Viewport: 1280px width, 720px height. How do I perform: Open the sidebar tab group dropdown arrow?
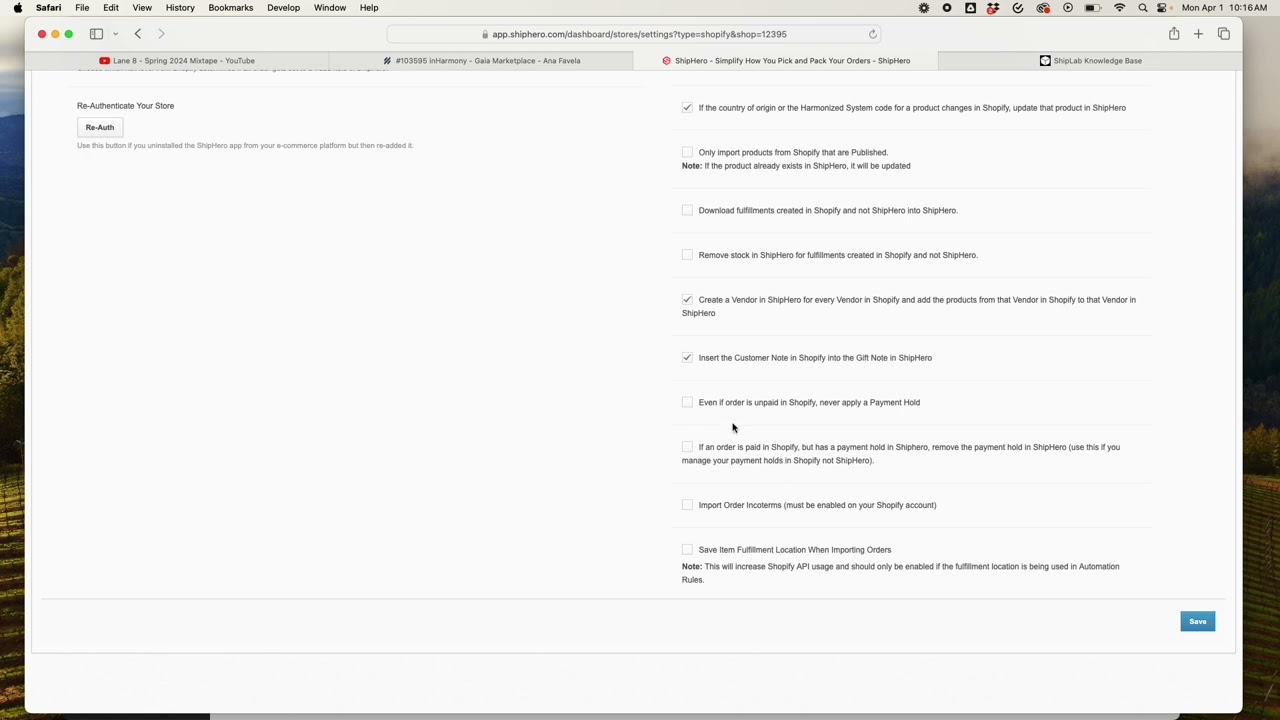[115, 34]
